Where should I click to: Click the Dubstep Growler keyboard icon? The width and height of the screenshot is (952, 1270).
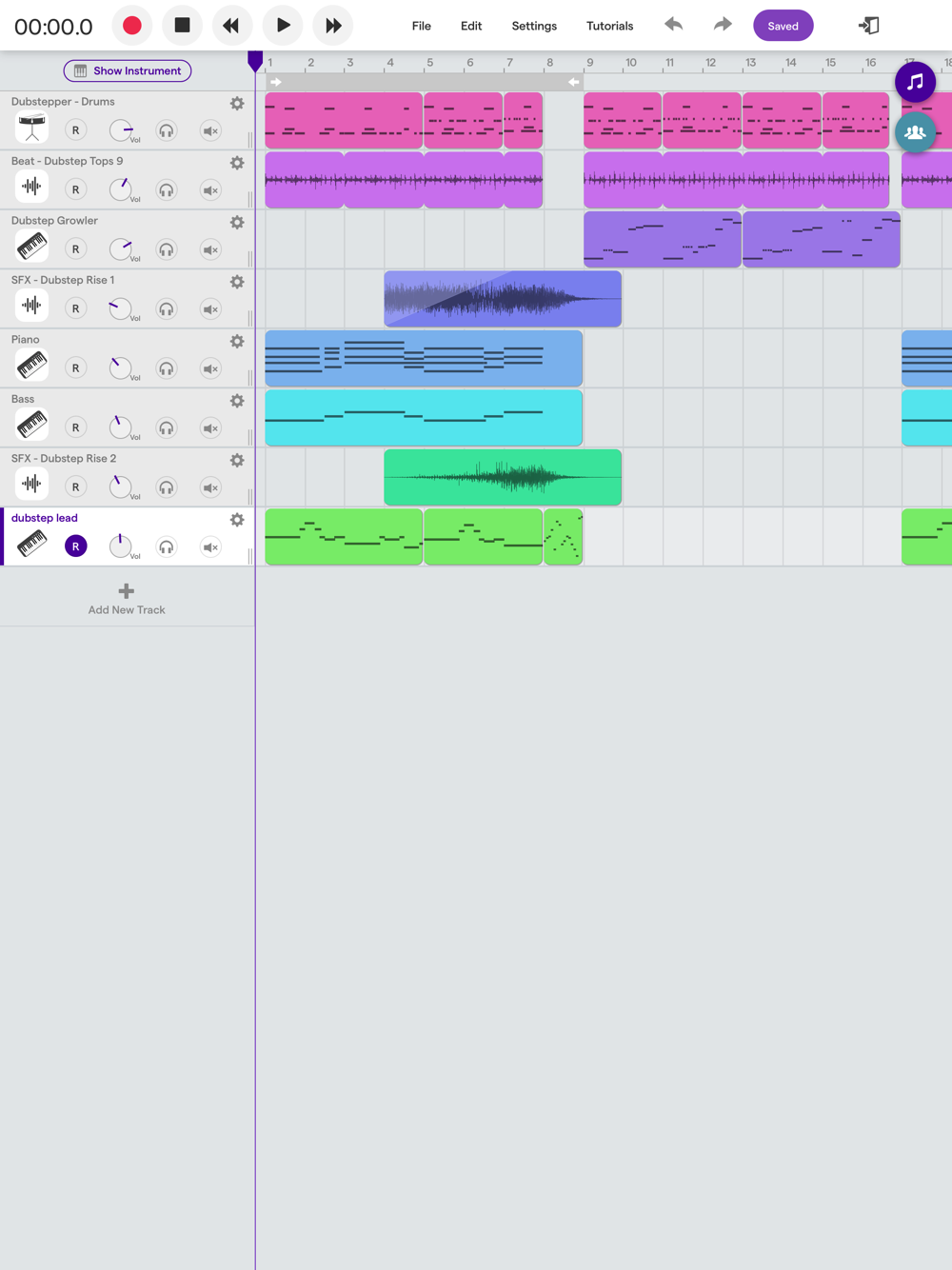coord(31,246)
